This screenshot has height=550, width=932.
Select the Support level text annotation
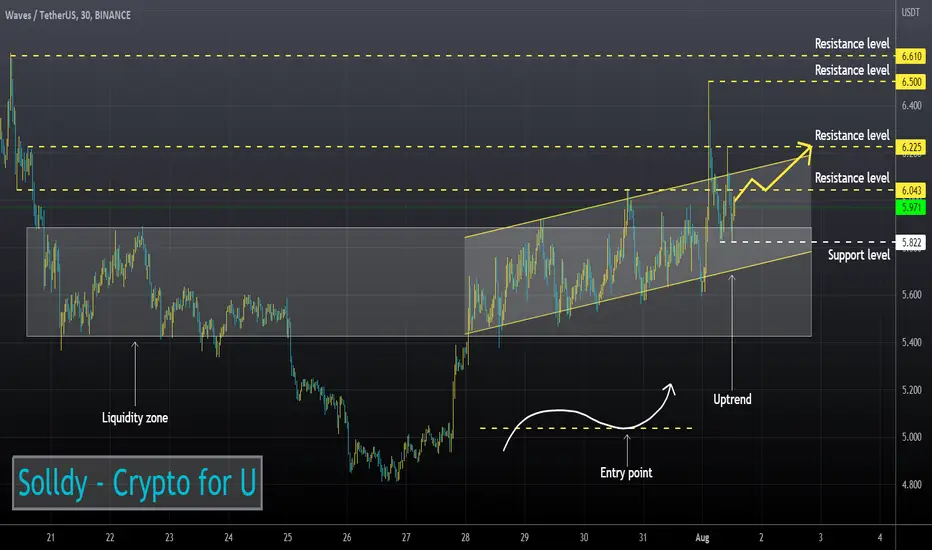point(859,255)
